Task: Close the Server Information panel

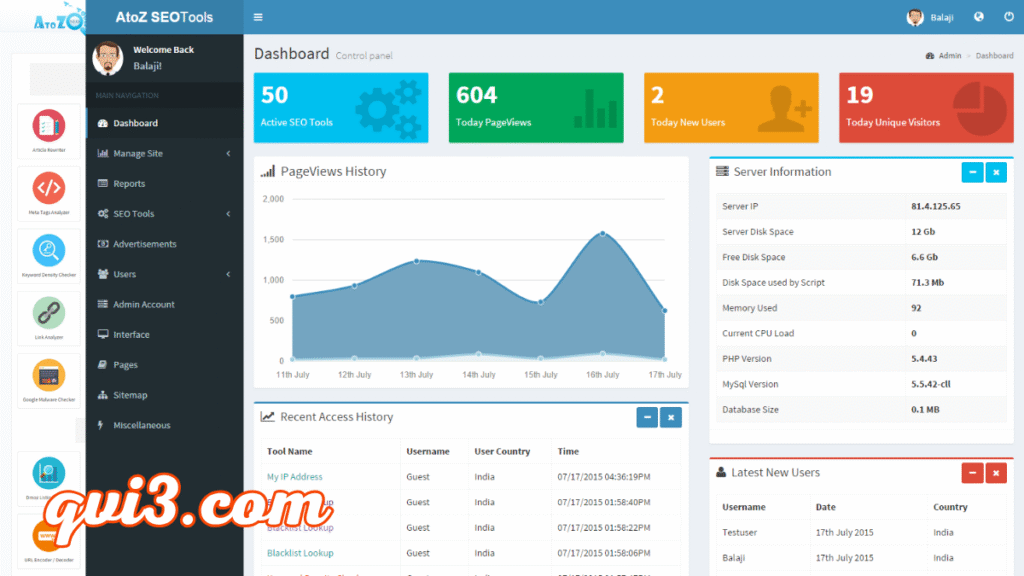Action: (996, 172)
